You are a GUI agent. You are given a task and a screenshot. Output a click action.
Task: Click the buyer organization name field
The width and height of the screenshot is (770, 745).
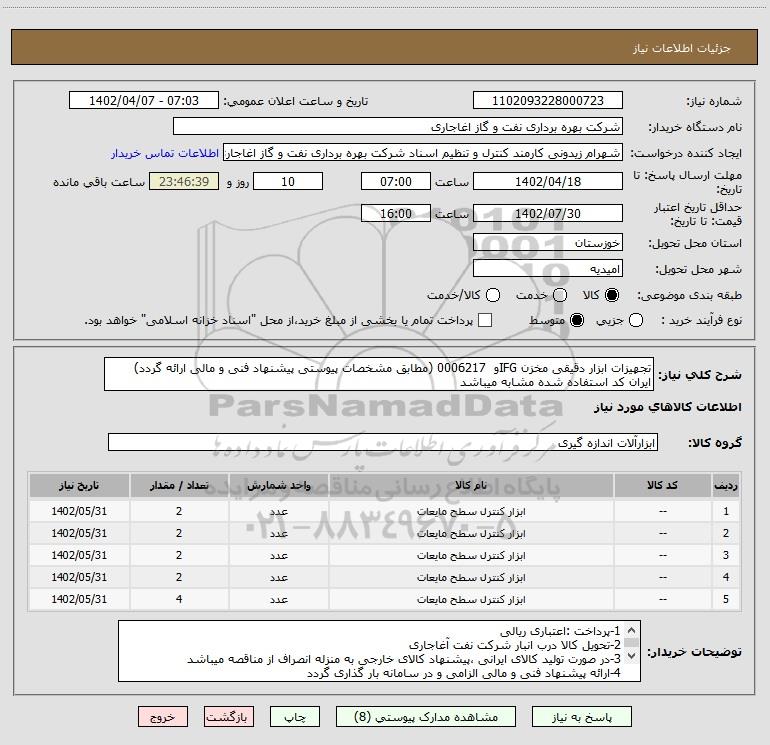click(x=398, y=126)
